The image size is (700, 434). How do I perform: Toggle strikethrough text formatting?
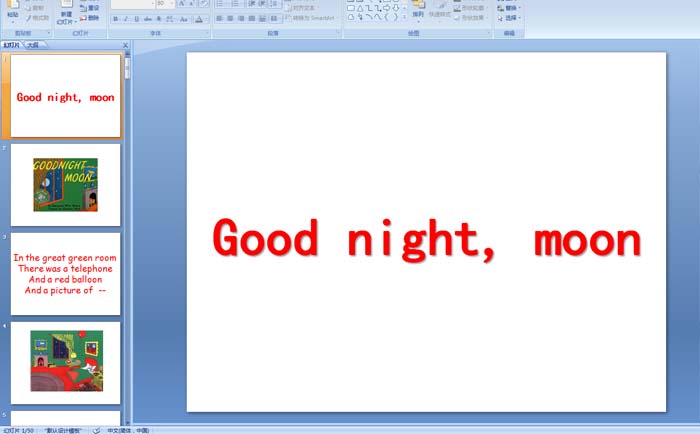click(x=148, y=19)
